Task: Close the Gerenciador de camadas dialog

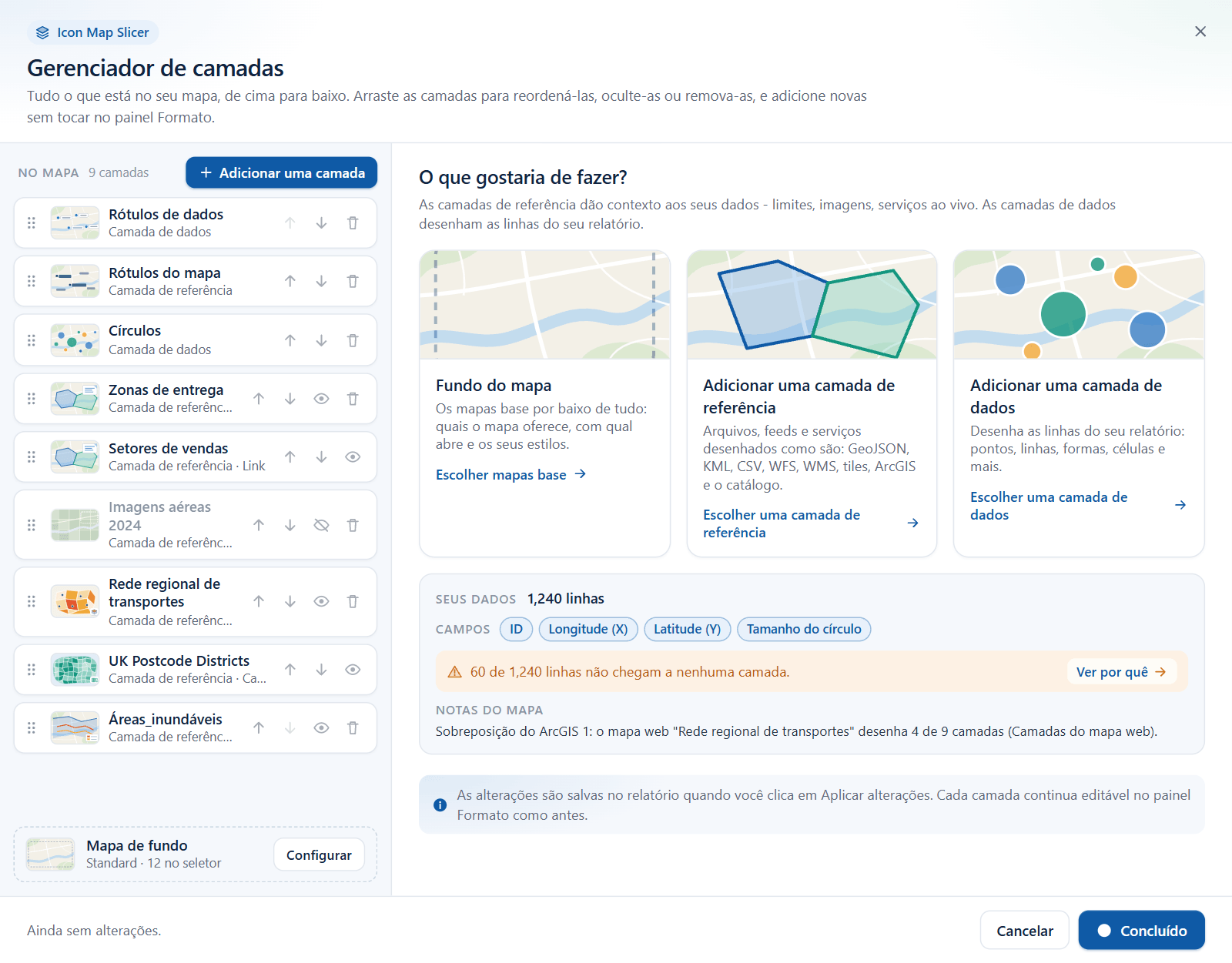Action: [x=1200, y=32]
